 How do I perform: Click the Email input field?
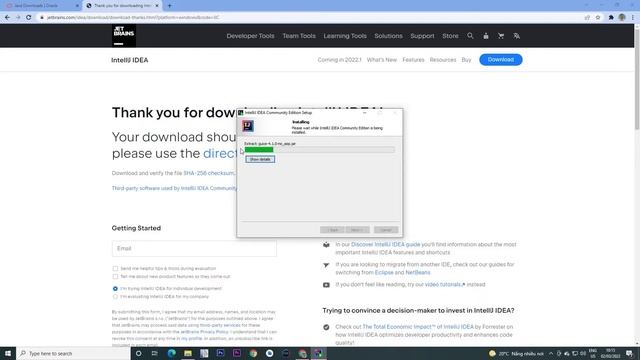pyautogui.click(x=194, y=249)
